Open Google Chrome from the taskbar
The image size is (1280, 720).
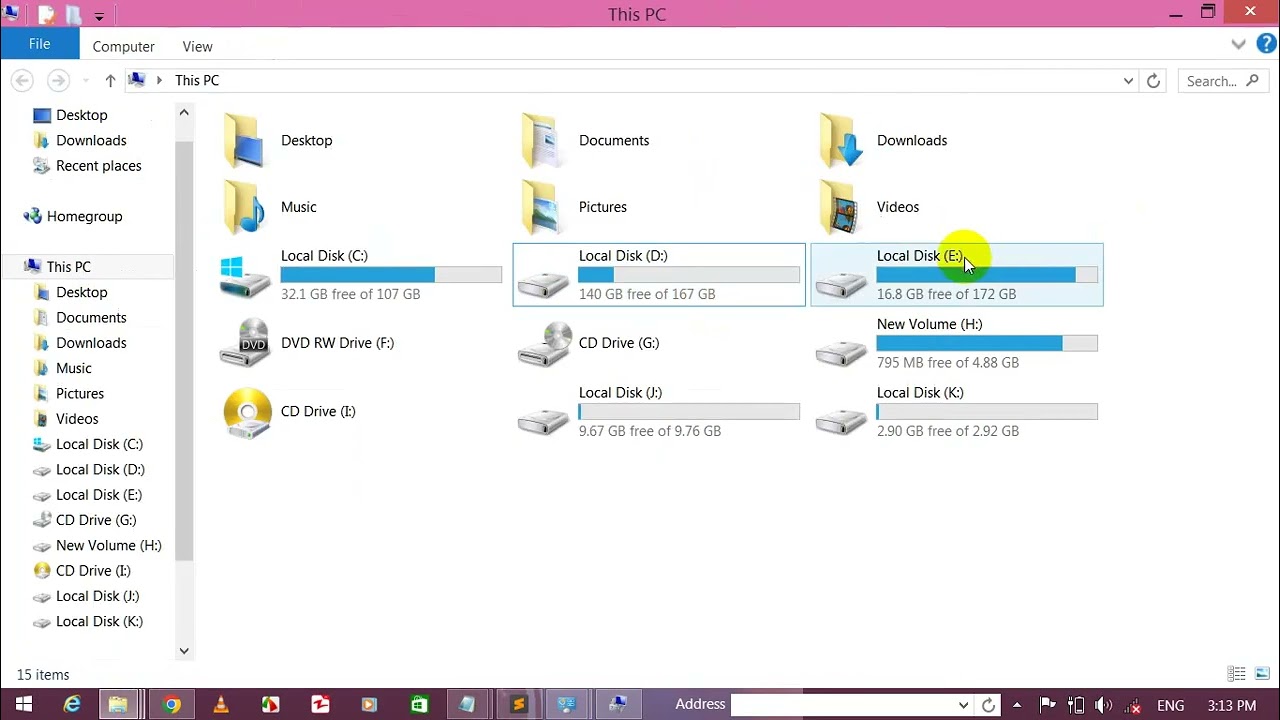[x=171, y=705]
